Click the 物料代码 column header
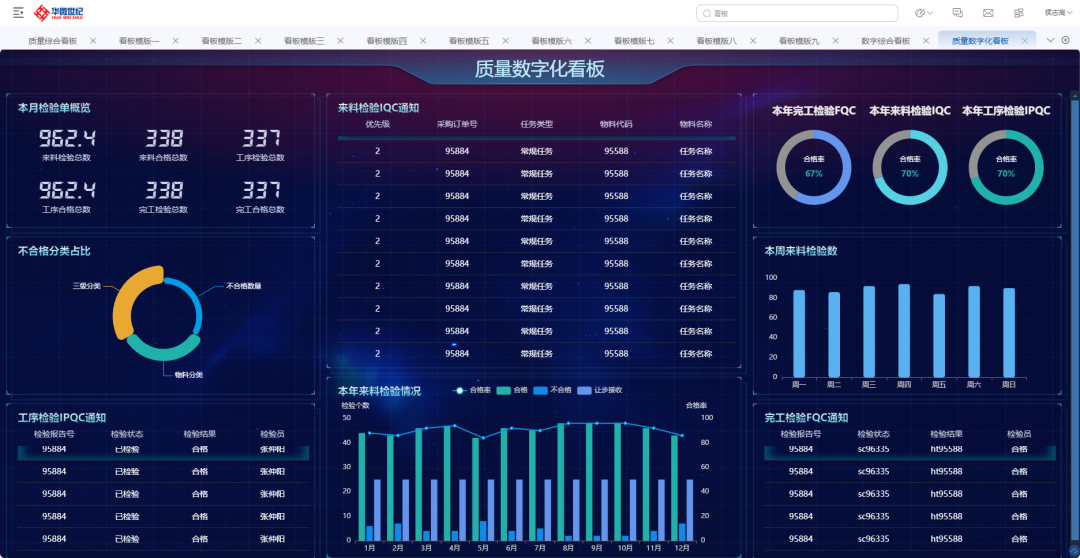 (x=616, y=125)
